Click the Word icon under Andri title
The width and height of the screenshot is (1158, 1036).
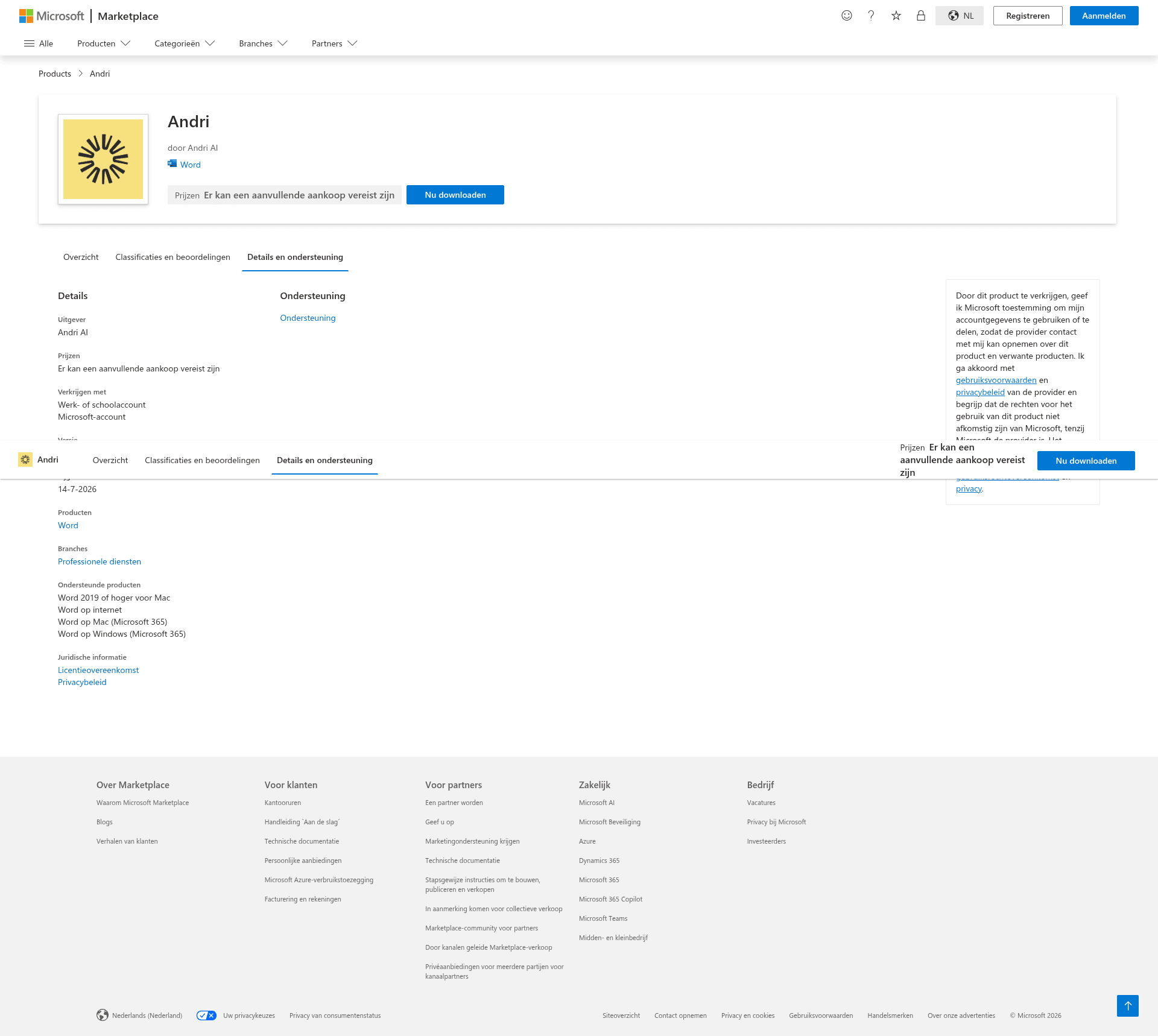click(x=172, y=163)
